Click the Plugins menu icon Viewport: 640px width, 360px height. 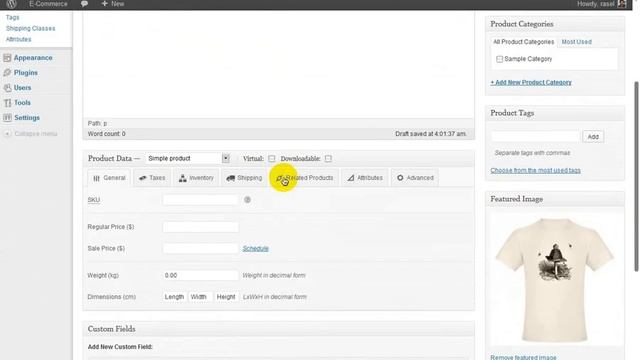tap(7, 73)
